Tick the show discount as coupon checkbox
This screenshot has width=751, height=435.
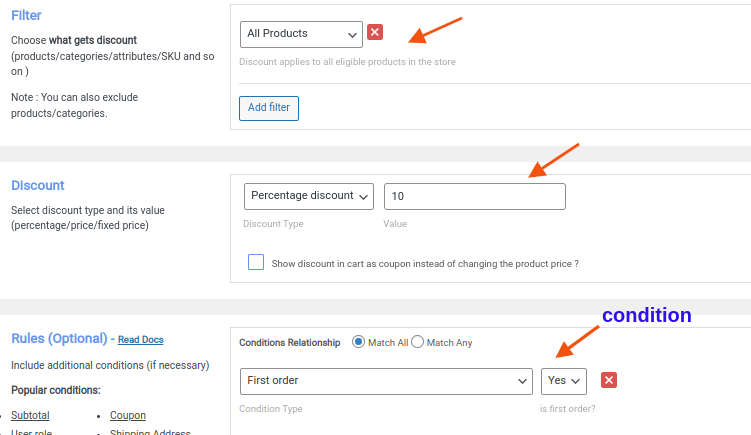point(256,262)
